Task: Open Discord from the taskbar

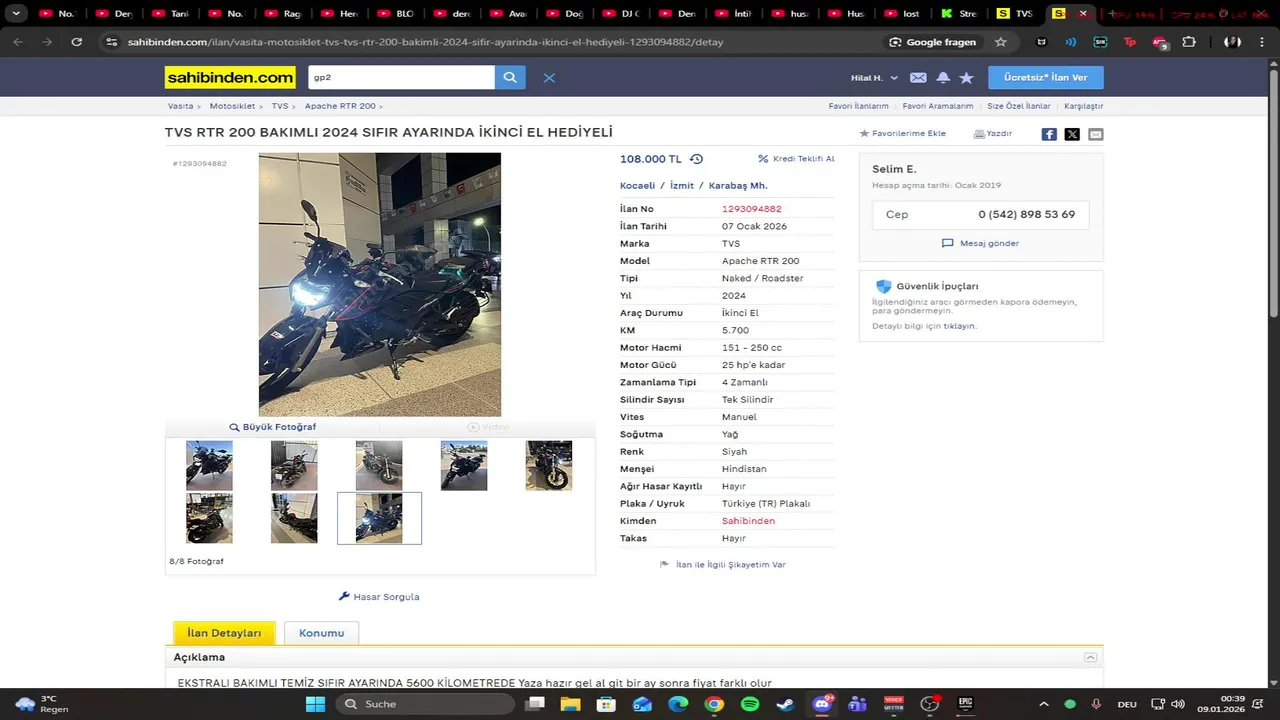Action: click(x=822, y=704)
